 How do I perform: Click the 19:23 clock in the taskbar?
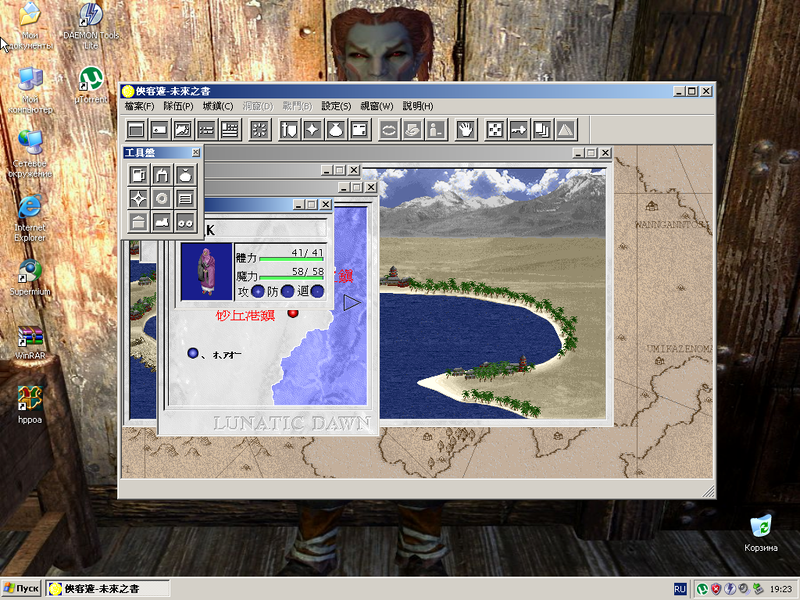click(x=781, y=589)
